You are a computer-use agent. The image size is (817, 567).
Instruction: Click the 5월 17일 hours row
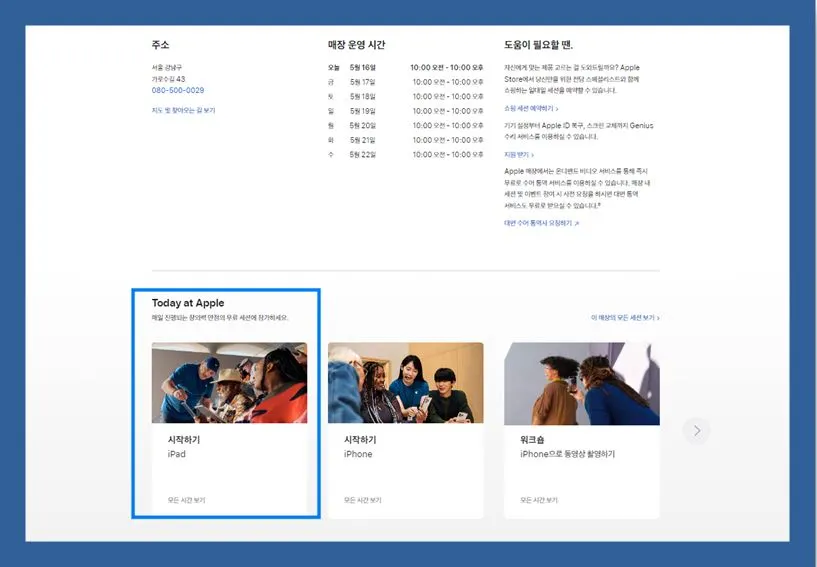coord(405,82)
